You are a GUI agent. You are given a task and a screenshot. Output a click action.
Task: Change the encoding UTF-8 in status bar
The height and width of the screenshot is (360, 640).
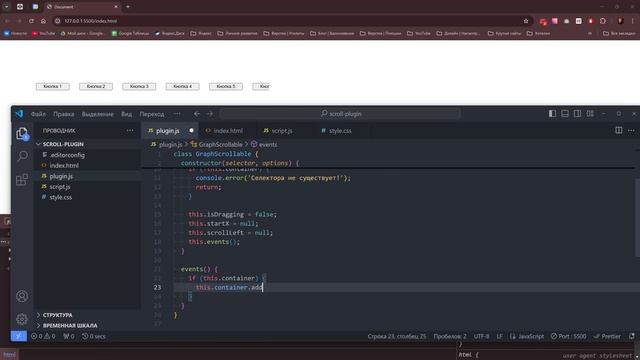click(481, 336)
